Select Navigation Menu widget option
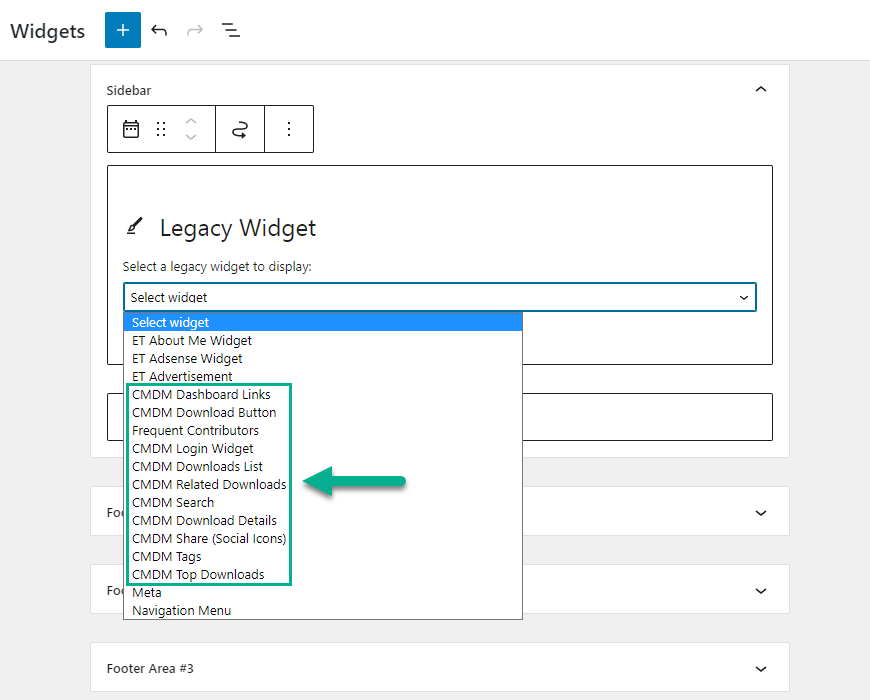The image size is (870, 700). (x=323, y=611)
